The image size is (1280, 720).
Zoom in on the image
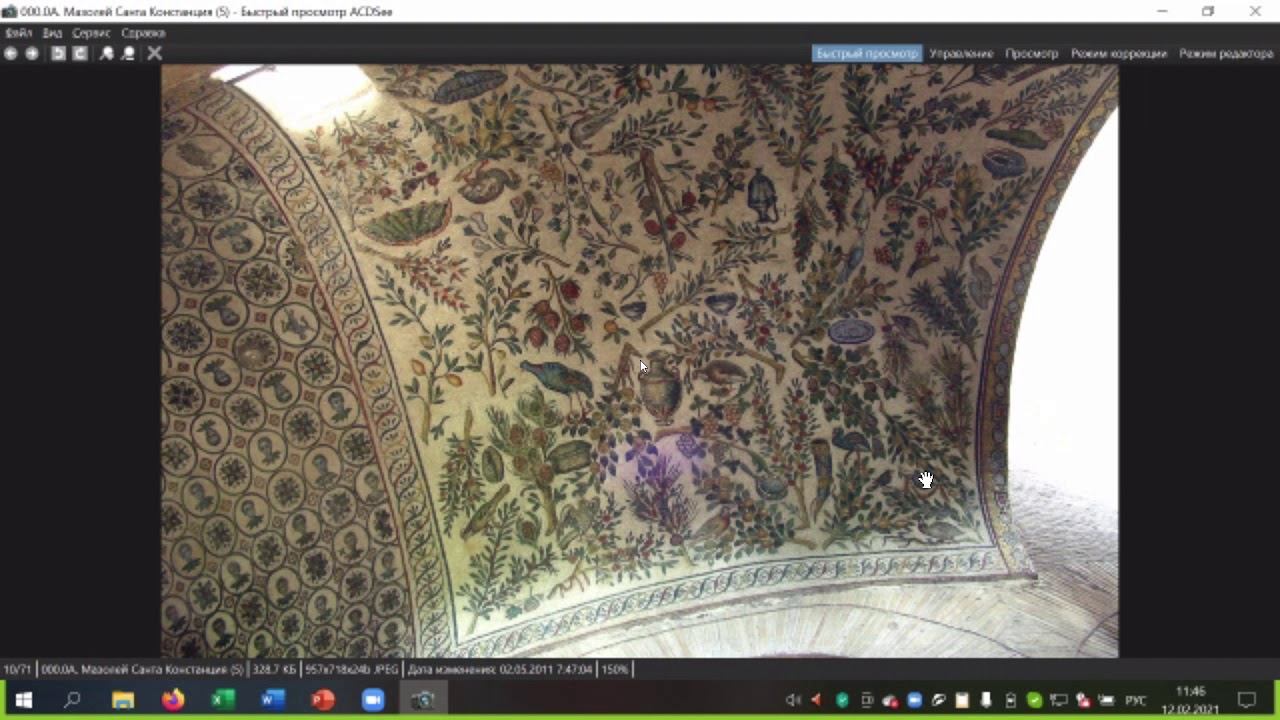click(107, 53)
